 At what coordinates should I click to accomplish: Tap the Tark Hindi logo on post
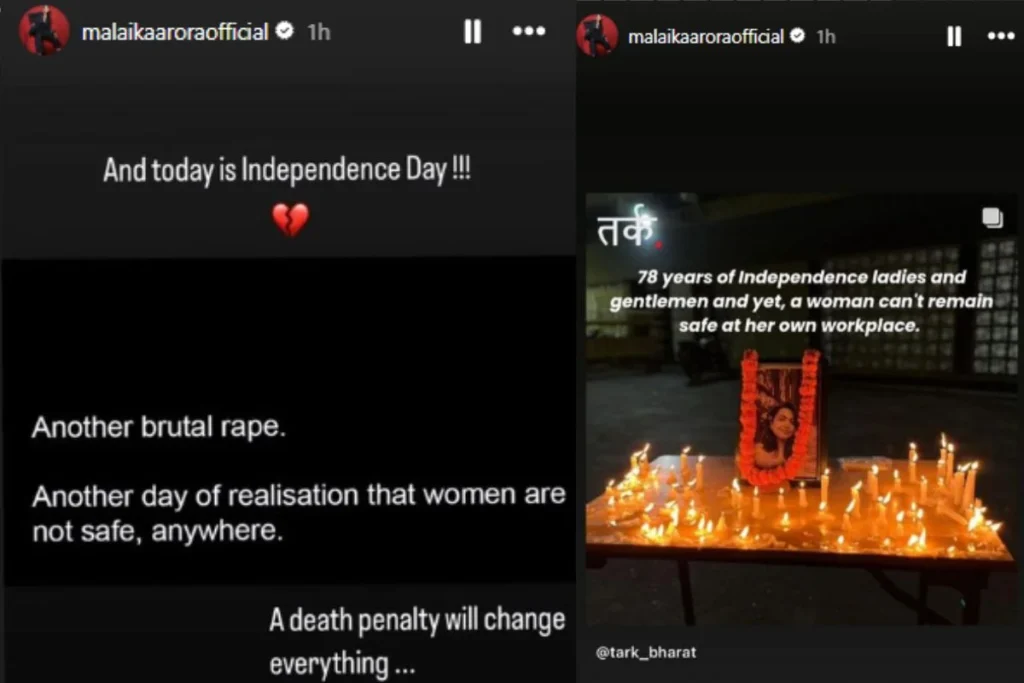628,227
